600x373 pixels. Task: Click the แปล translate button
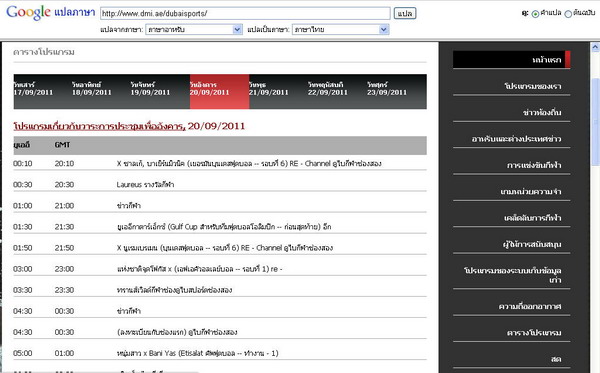405,13
